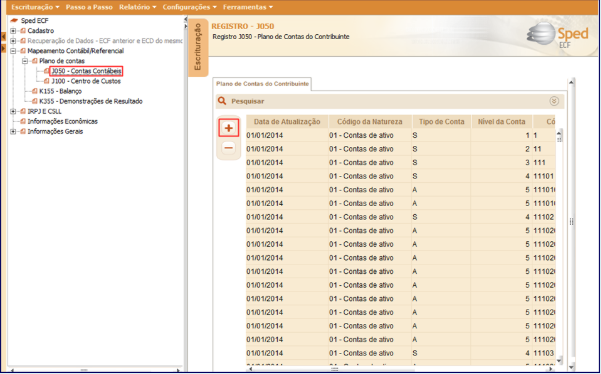Remove account using the minus button

click(x=229, y=148)
